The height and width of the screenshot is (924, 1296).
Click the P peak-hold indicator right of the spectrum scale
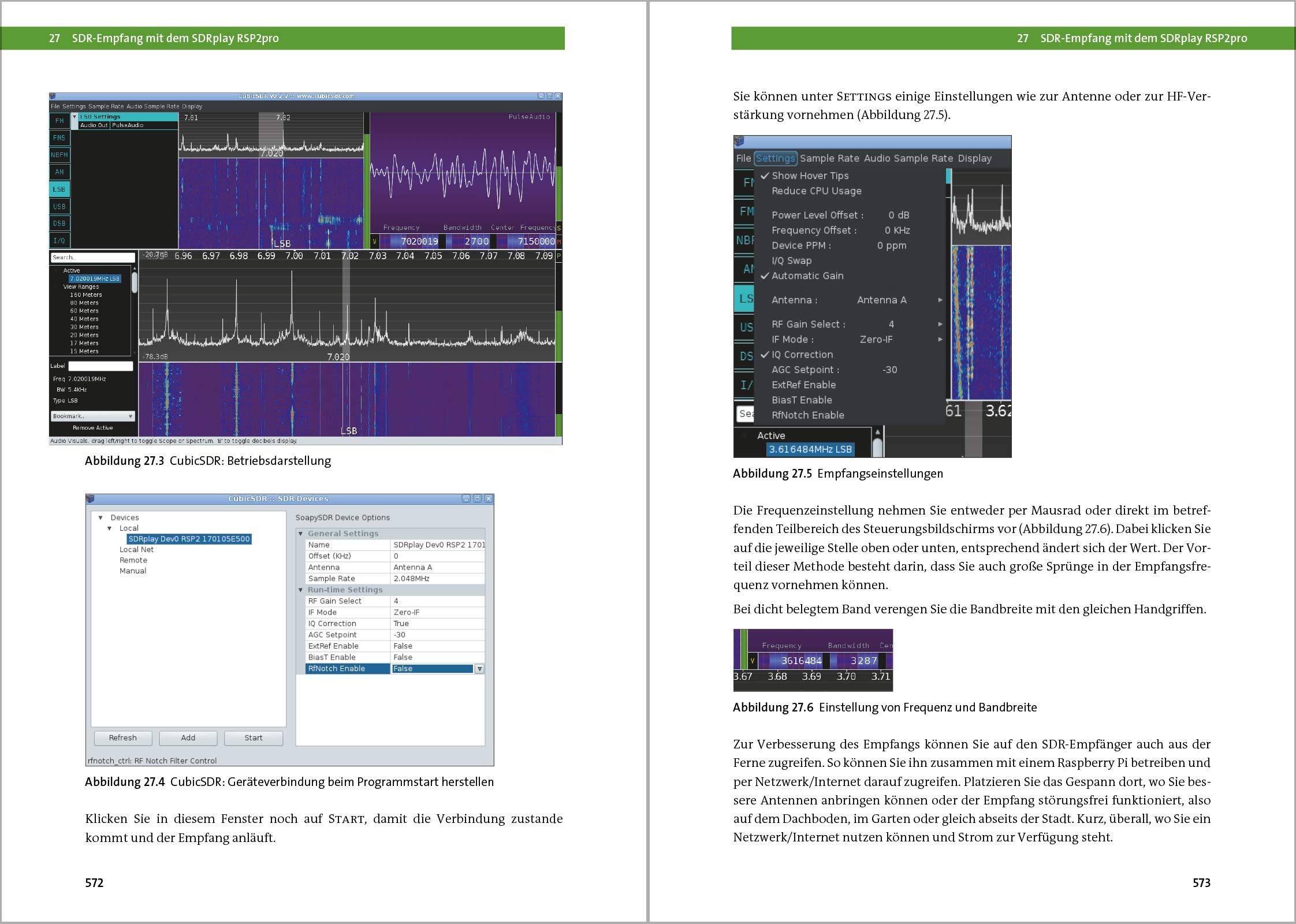558,255
